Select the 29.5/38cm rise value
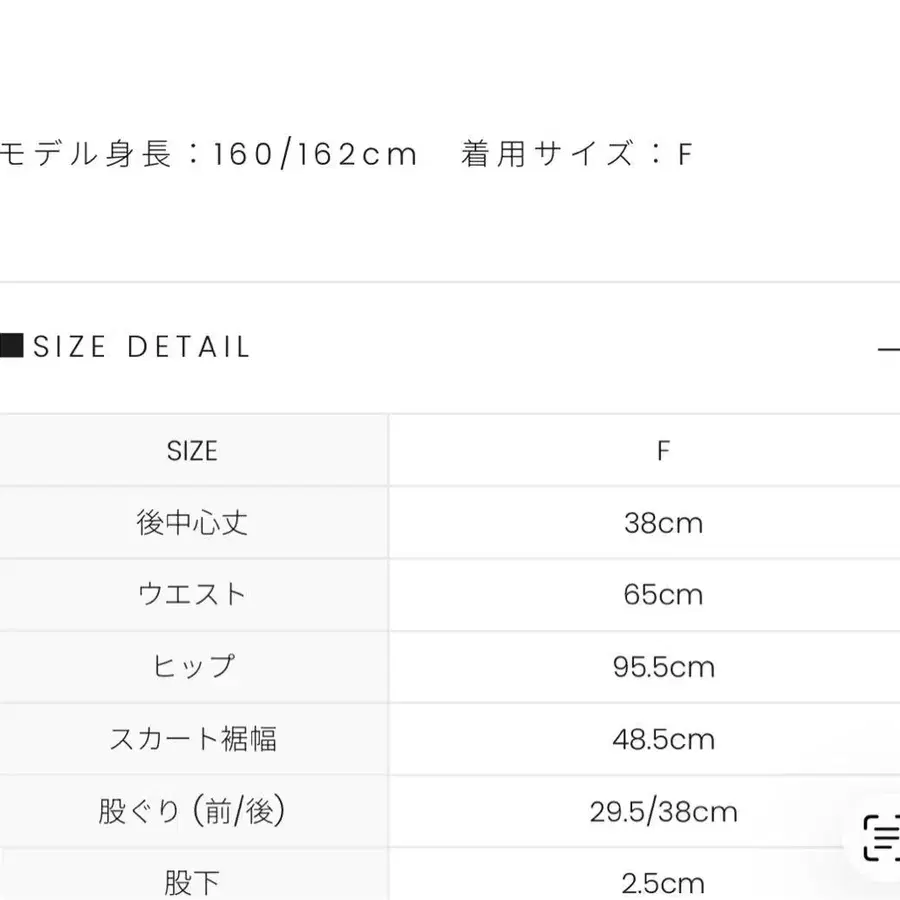The image size is (900, 900). tap(663, 811)
